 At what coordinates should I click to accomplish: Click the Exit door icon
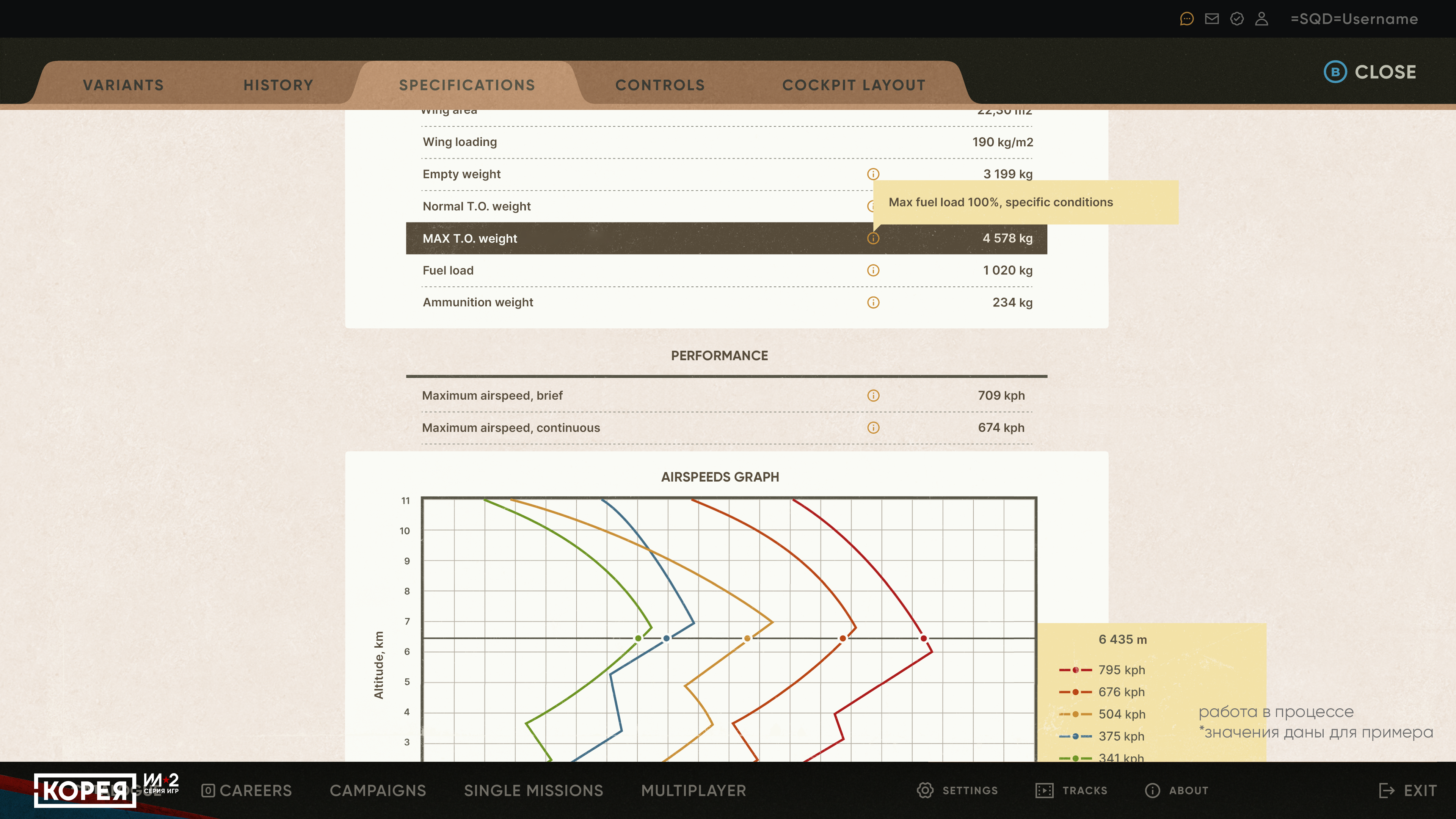point(1387,790)
